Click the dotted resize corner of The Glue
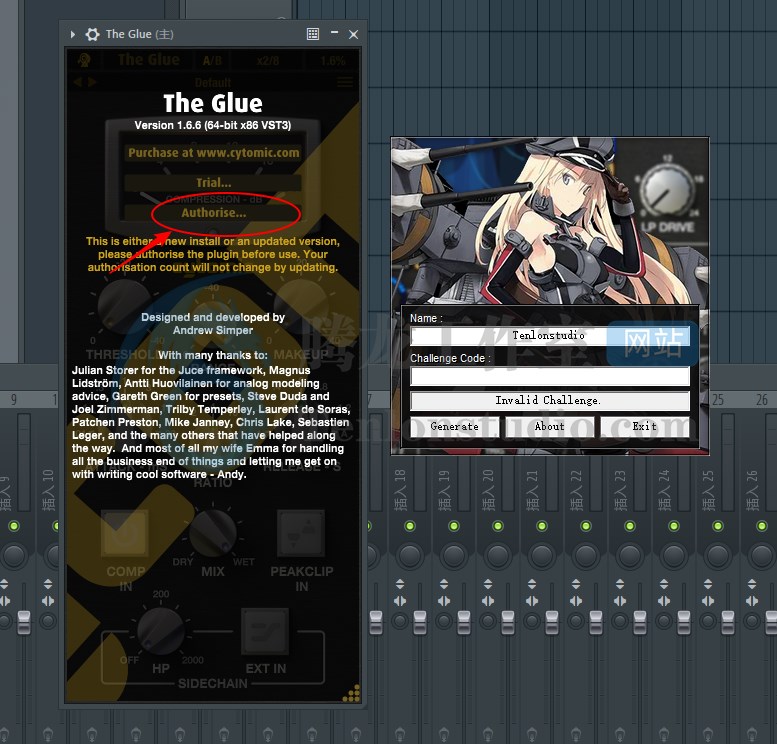The width and height of the screenshot is (777, 744). pyautogui.click(x=352, y=694)
